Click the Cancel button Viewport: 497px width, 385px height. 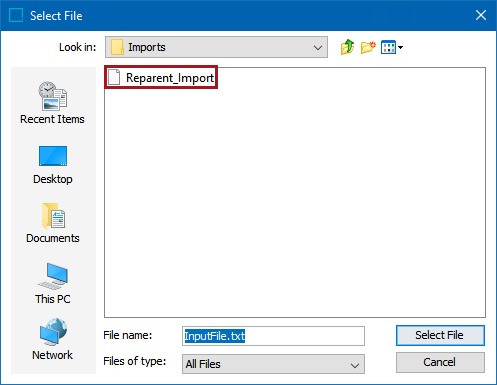pyautogui.click(x=440, y=362)
